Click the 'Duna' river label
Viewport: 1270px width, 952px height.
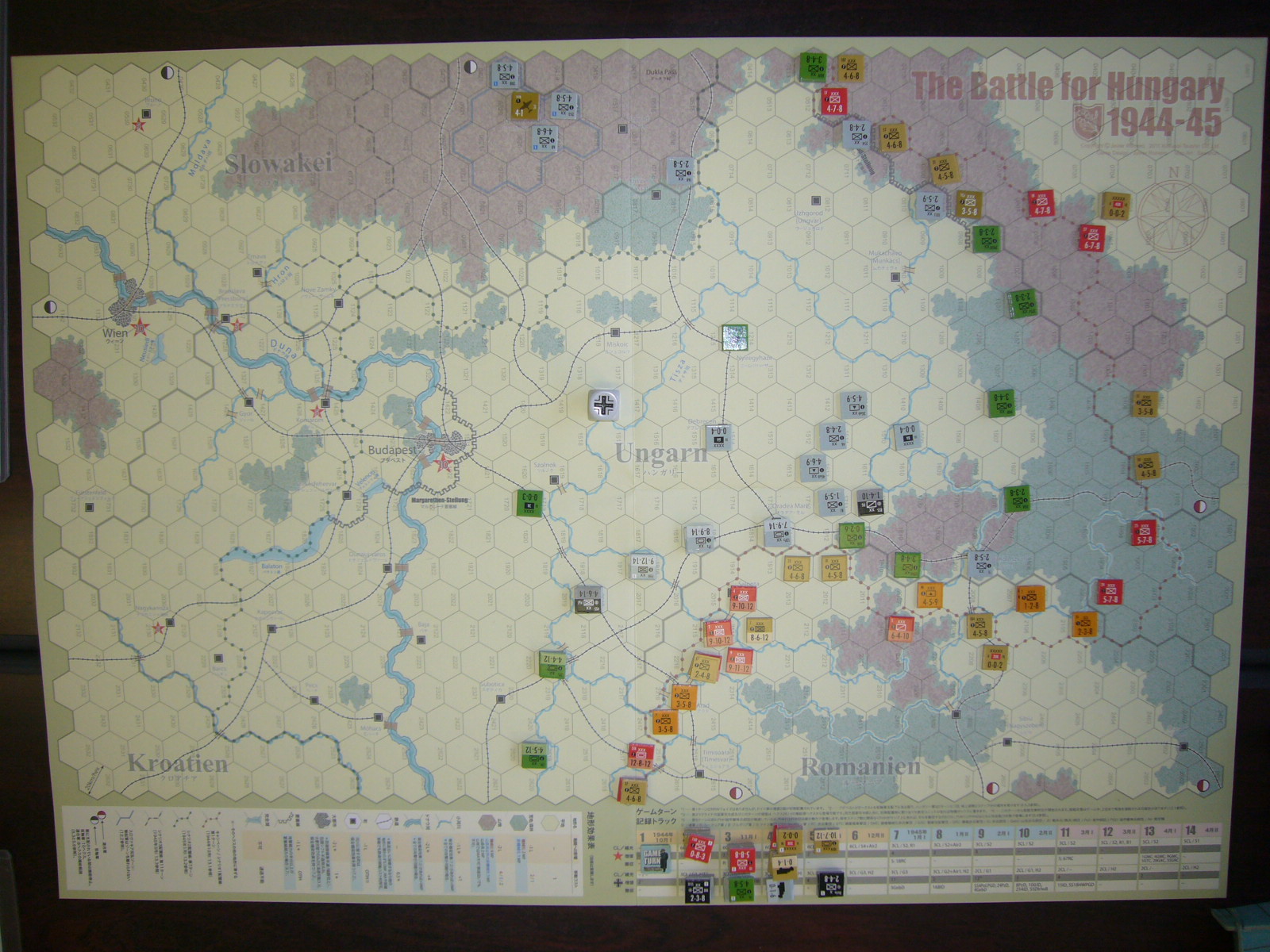tap(284, 348)
